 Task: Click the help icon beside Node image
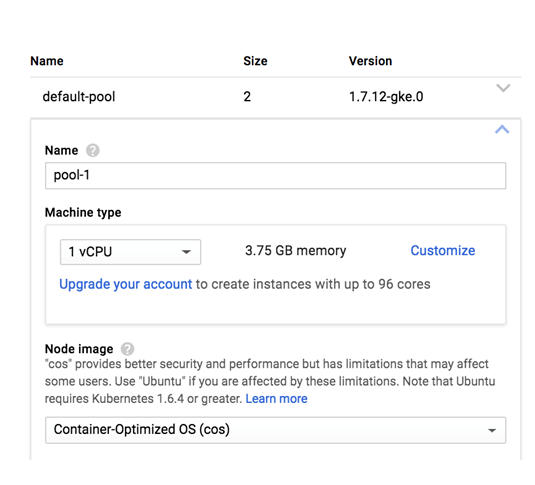click(x=128, y=349)
